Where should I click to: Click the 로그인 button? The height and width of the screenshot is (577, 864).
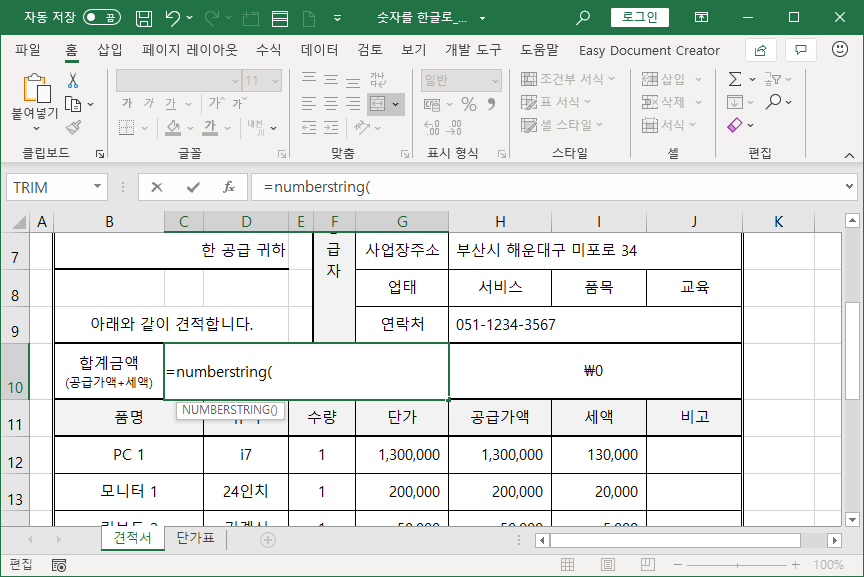640,17
